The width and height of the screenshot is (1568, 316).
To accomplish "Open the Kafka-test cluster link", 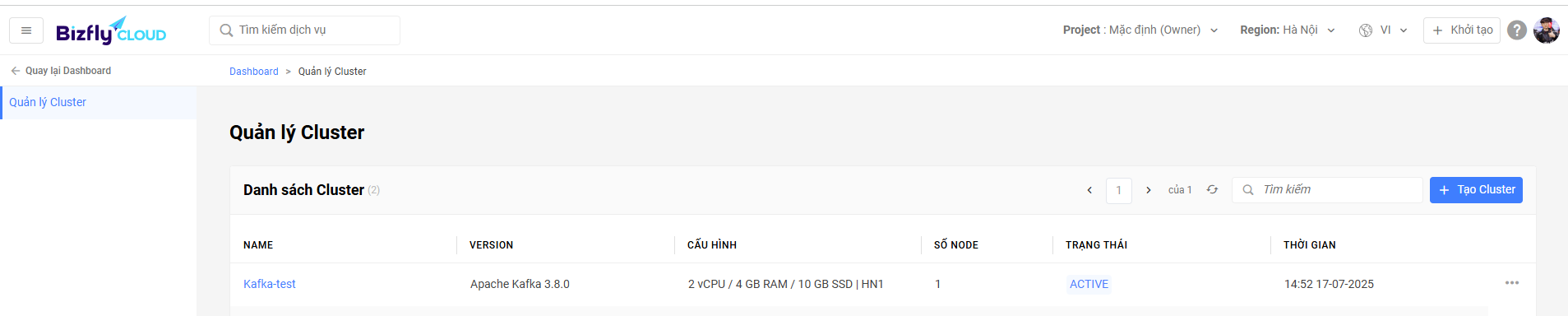I will (x=270, y=284).
